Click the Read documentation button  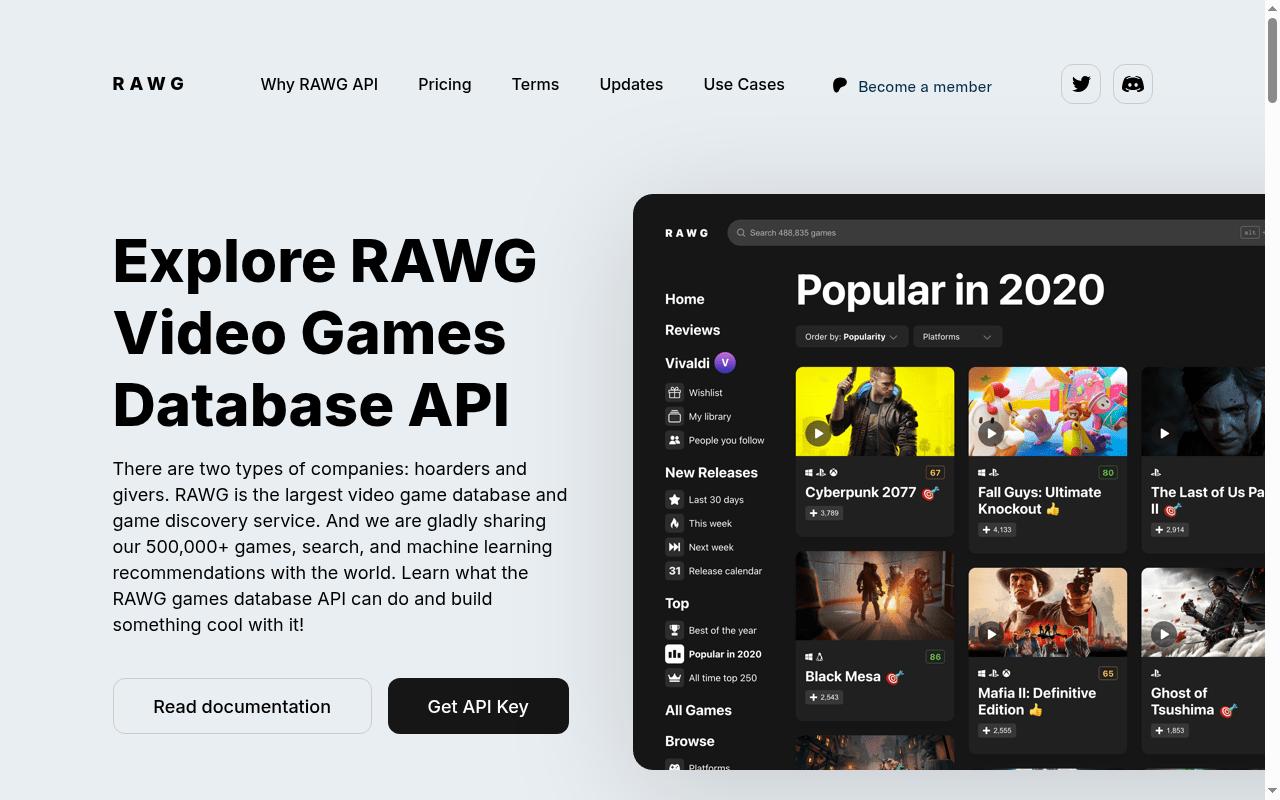[242, 706]
